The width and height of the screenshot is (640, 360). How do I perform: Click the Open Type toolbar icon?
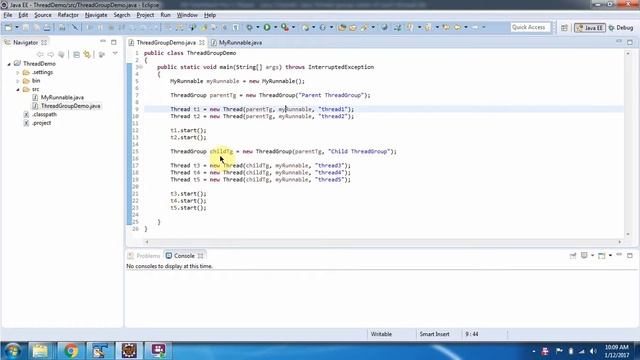[x=342, y=27]
